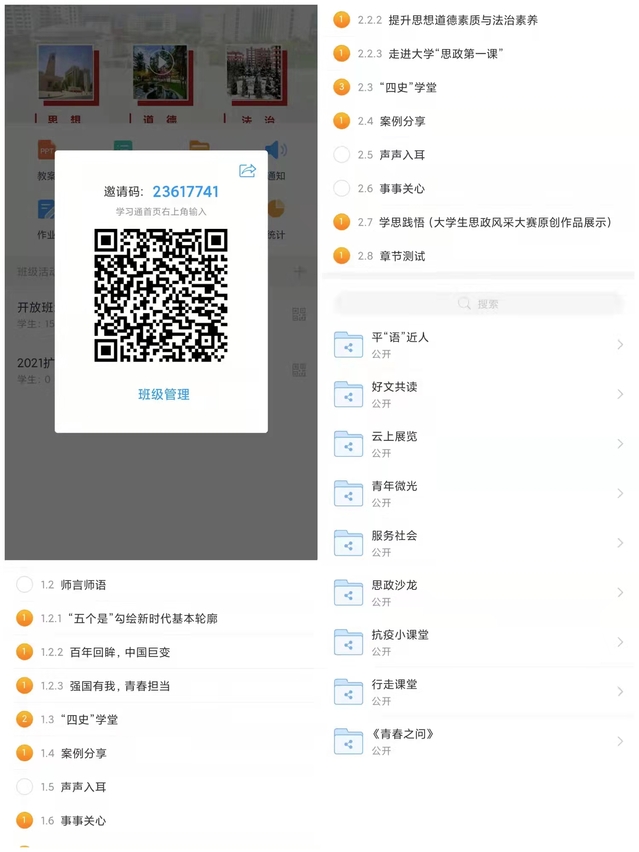639x852 pixels.
Task: Tap orange badge numbered 2 for 1.3
Action: [x=24, y=719]
